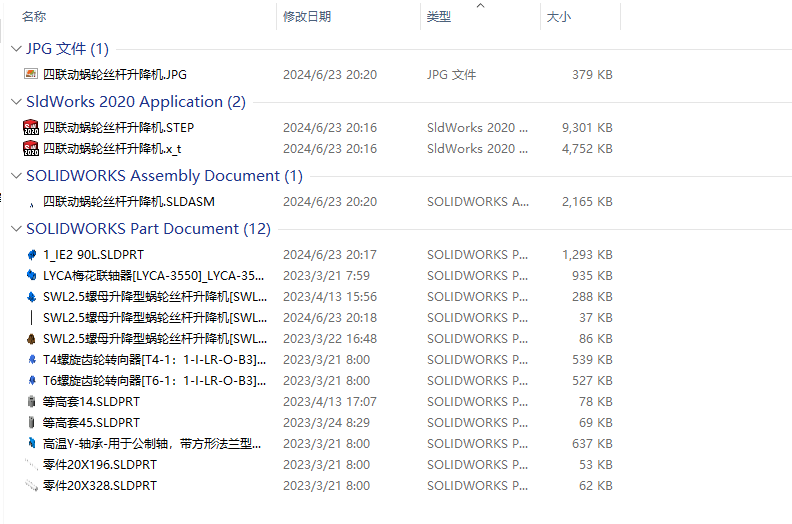This screenshot has height=524, width=792.
Task: Collapse the SldWorks 2020 Application group chevron
Action: click(x=16, y=102)
